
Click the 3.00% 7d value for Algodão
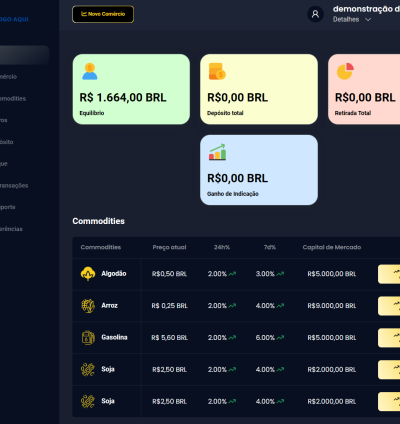[265, 274]
